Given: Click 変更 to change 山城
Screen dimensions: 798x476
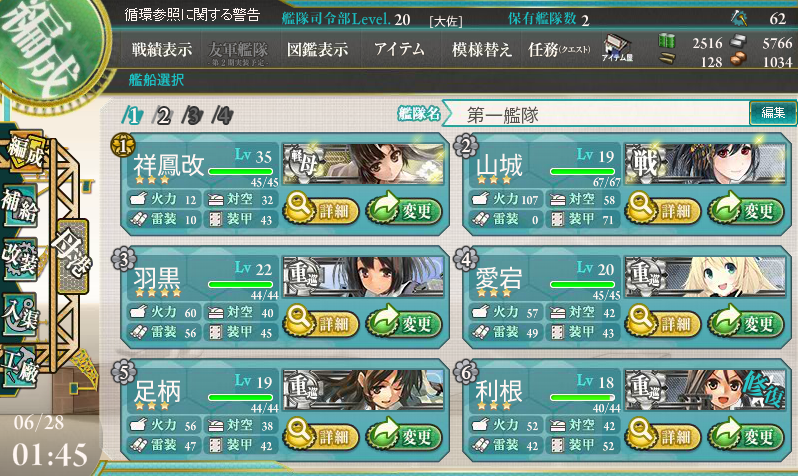Looking at the screenshot, I should pos(746,209).
